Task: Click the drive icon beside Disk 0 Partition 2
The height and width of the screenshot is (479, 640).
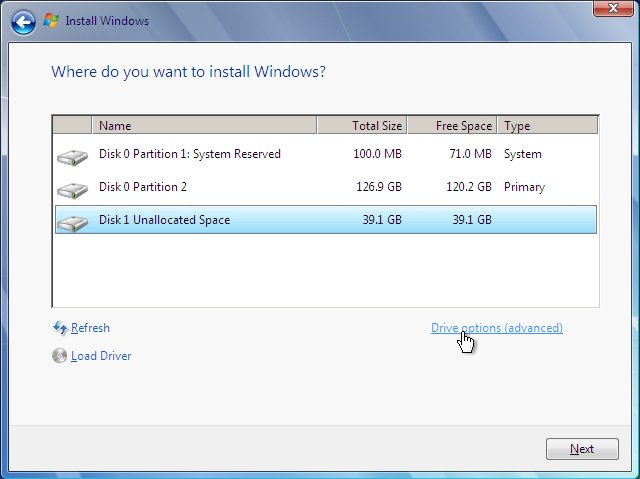Action: pos(71,189)
